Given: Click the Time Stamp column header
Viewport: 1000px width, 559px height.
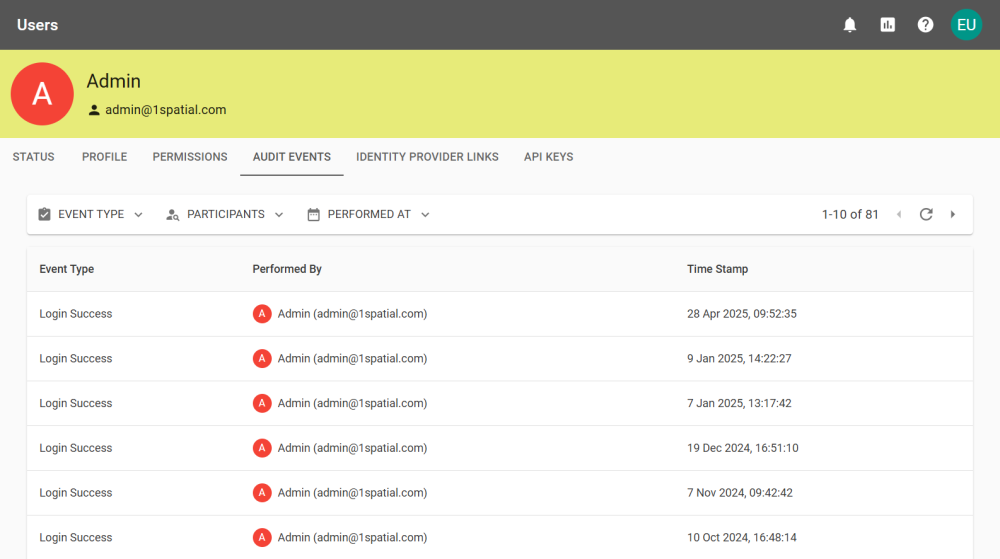Looking at the screenshot, I should [x=717, y=269].
